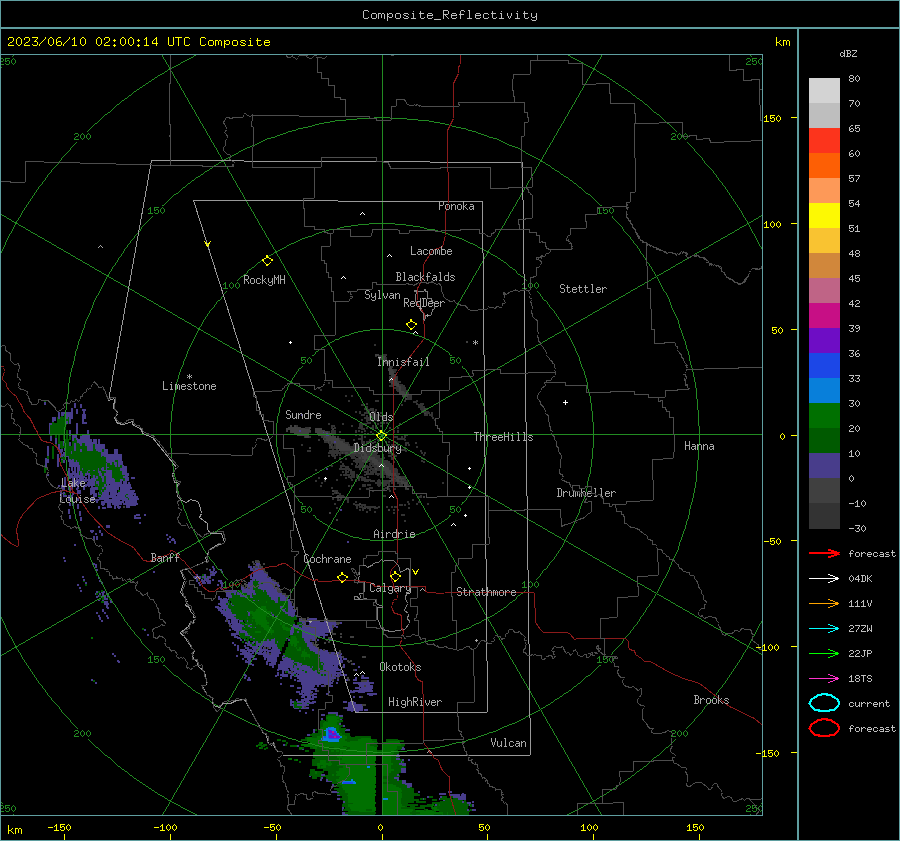Click the Lake Louise label

(x=77, y=491)
